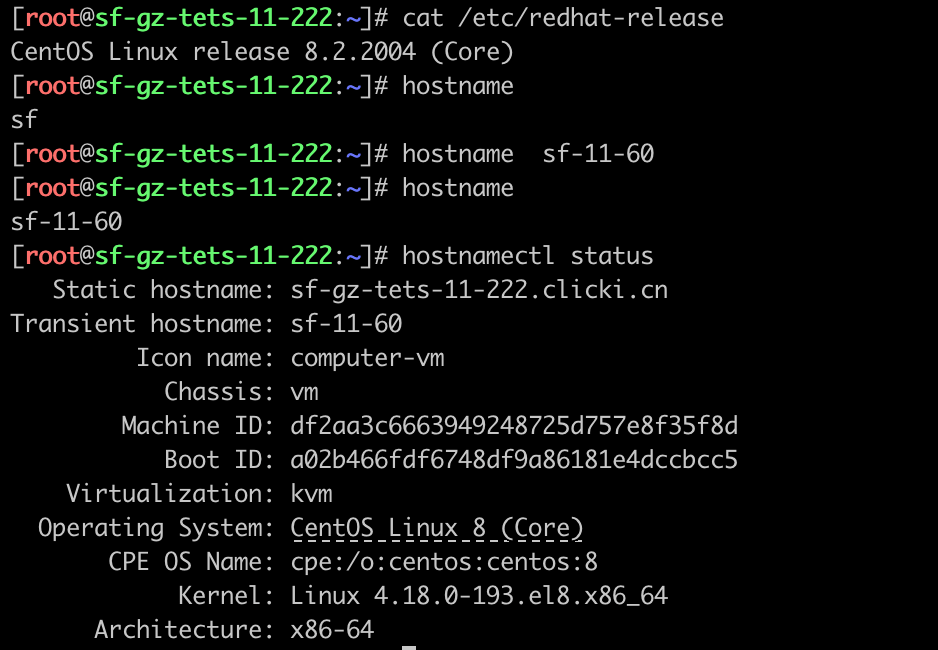Click the lone 'sf' hostname output
The width and height of the screenshot is (938, 650).
click(x=24, y=120)
